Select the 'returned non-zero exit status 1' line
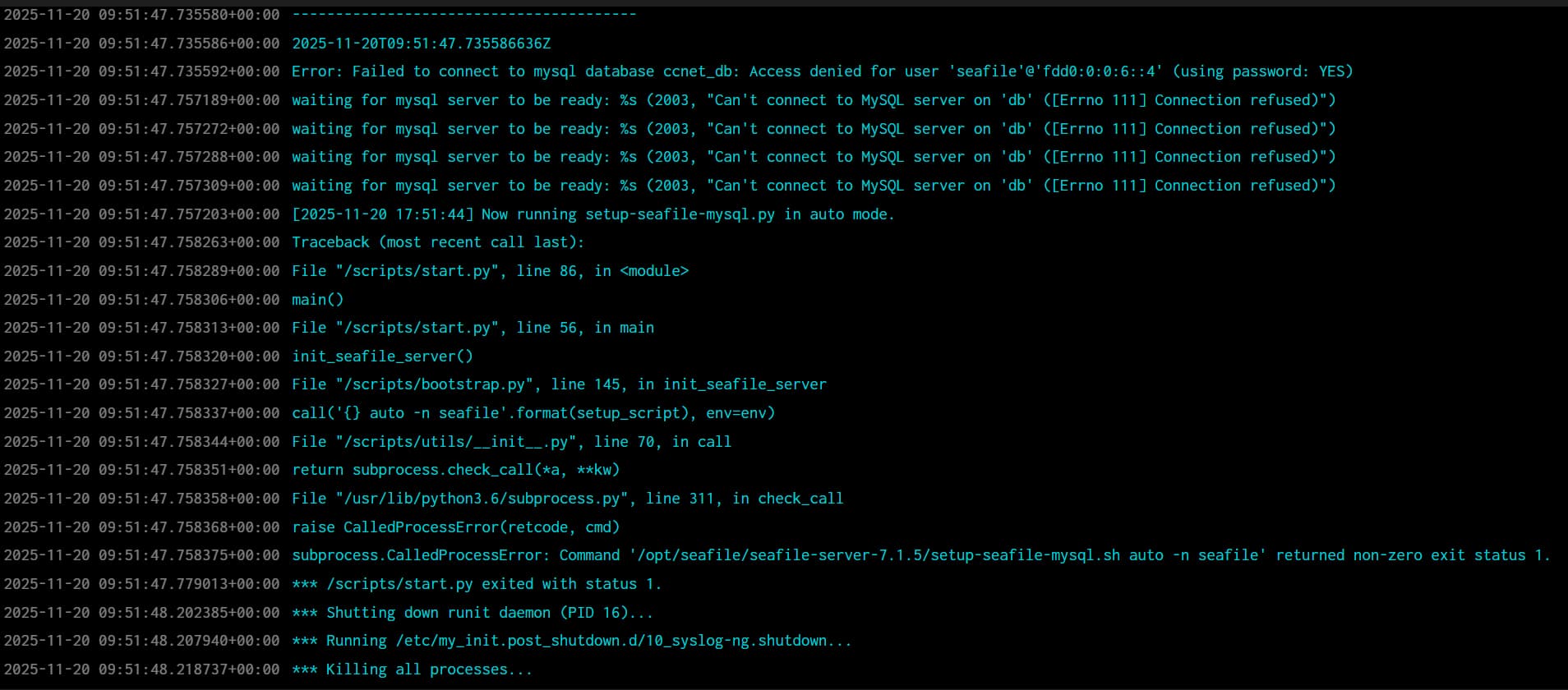1568x690 pixels. point(920,555)
